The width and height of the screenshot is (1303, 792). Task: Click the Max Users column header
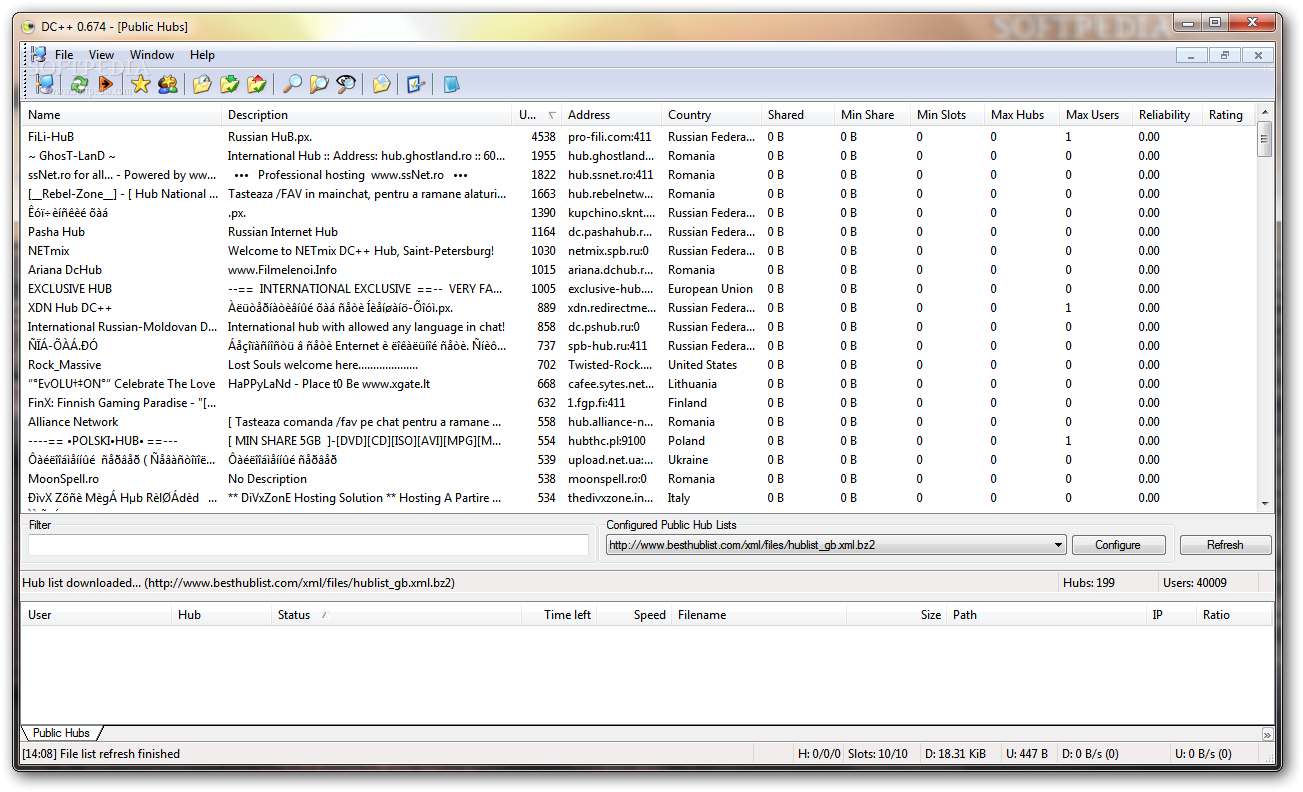tap(1096, 115)
